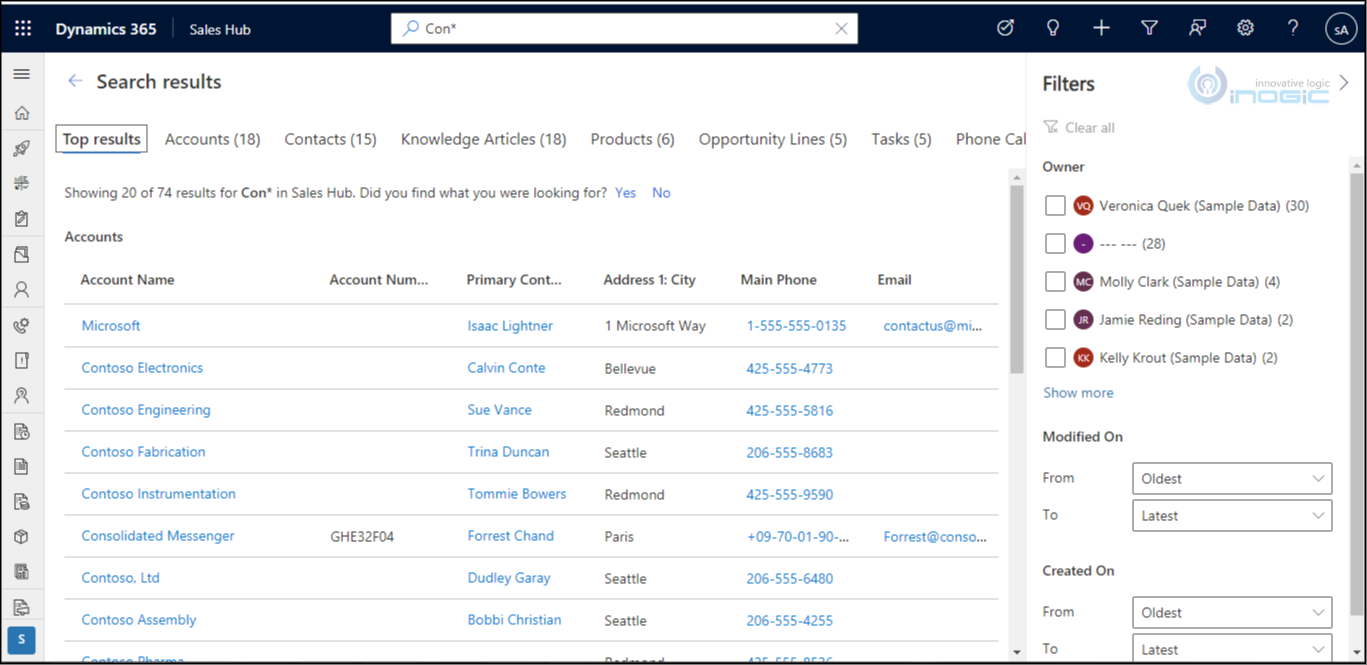Click the Sales Hub app name
Screen dimensions: 1367x665
[x=220, y=29]
